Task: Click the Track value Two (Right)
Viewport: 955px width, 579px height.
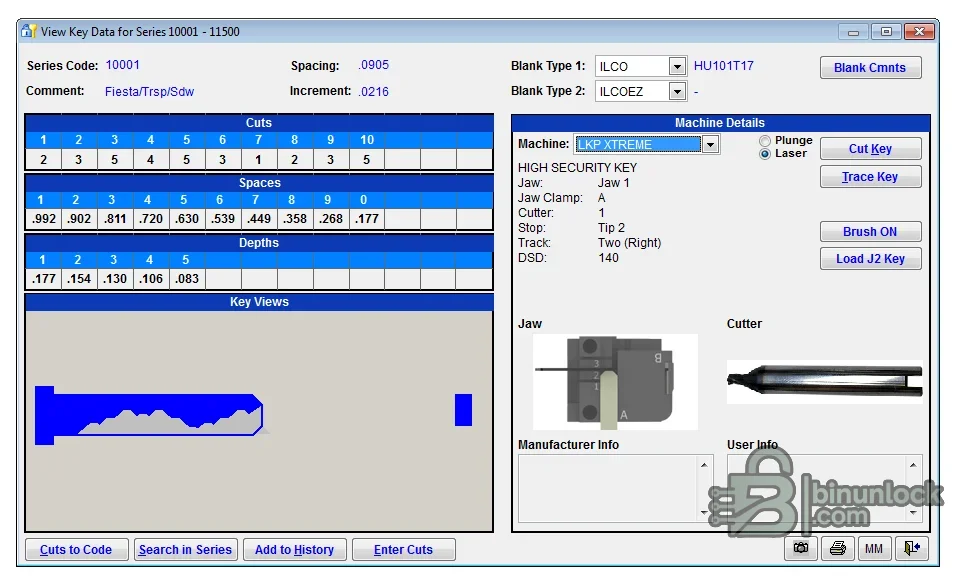Action: point(629,242)
